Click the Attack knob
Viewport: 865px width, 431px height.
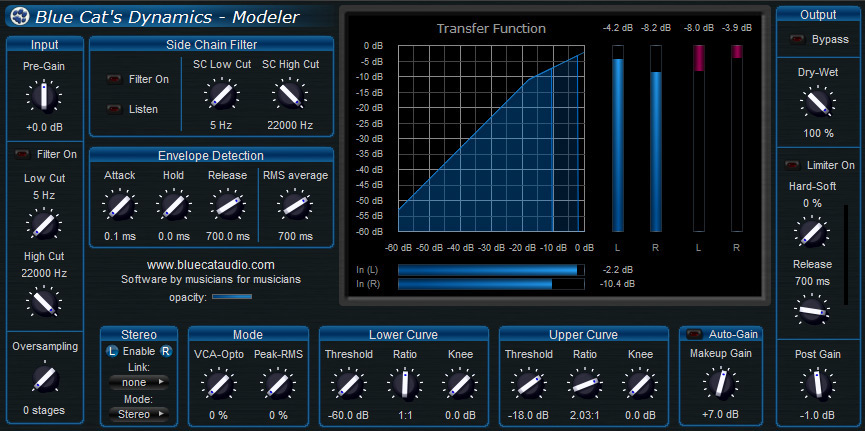(x=119, y=205)
